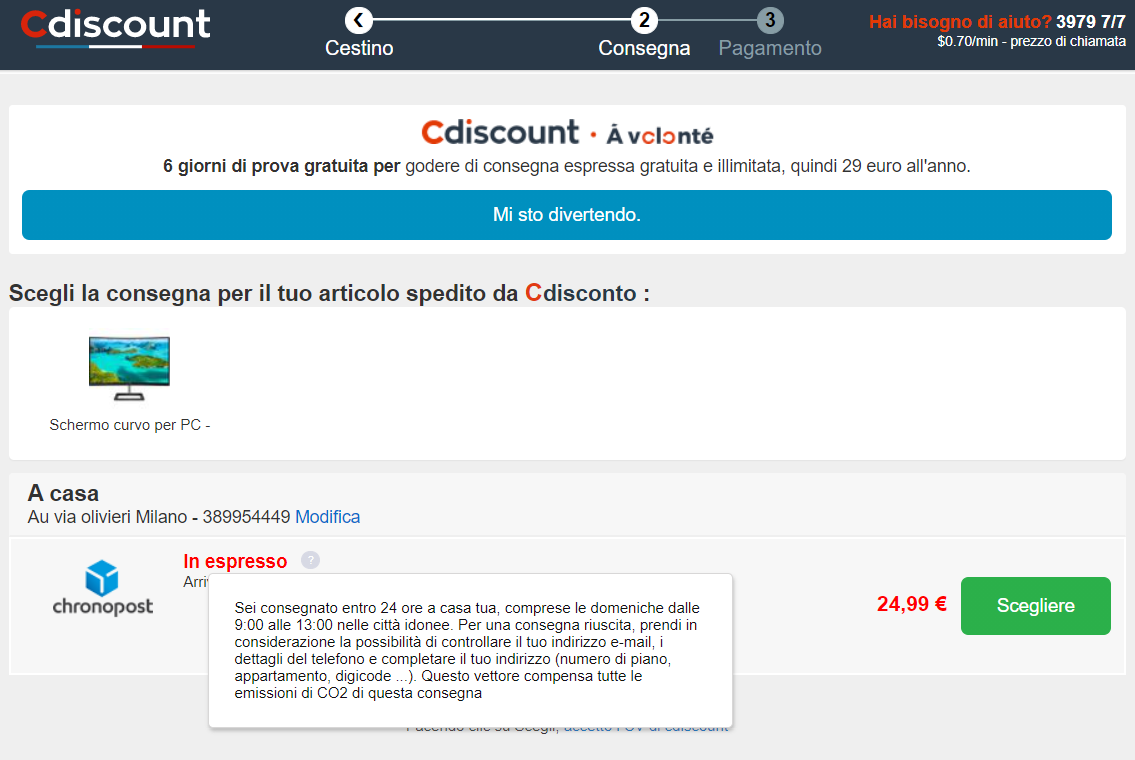Click the In espresso delivery option title
This screenshot has width=1135, height=760.
pyautogui.click(x=235, y=561)
